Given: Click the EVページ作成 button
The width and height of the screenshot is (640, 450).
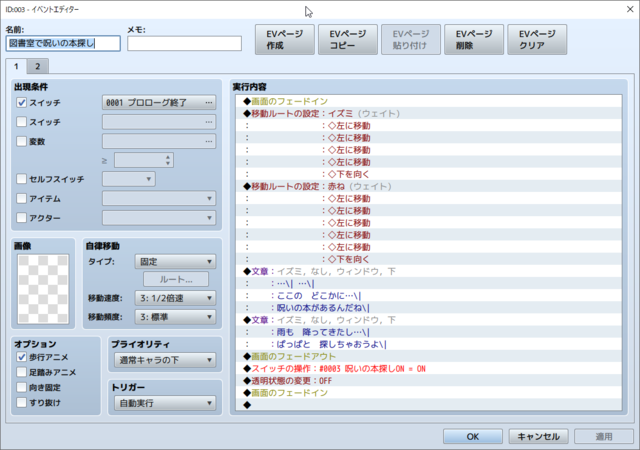Looking at the screenshot, I should coord(284,40).
